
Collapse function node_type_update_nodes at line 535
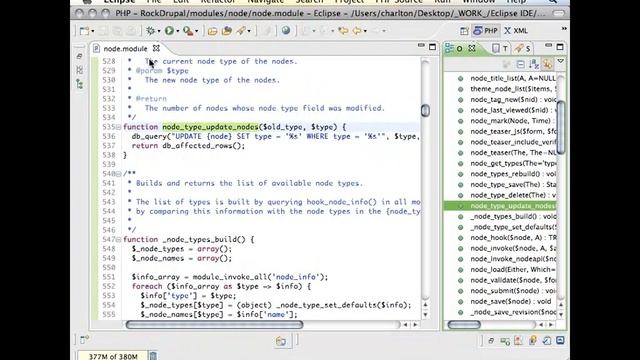click(x=118, y=127)
